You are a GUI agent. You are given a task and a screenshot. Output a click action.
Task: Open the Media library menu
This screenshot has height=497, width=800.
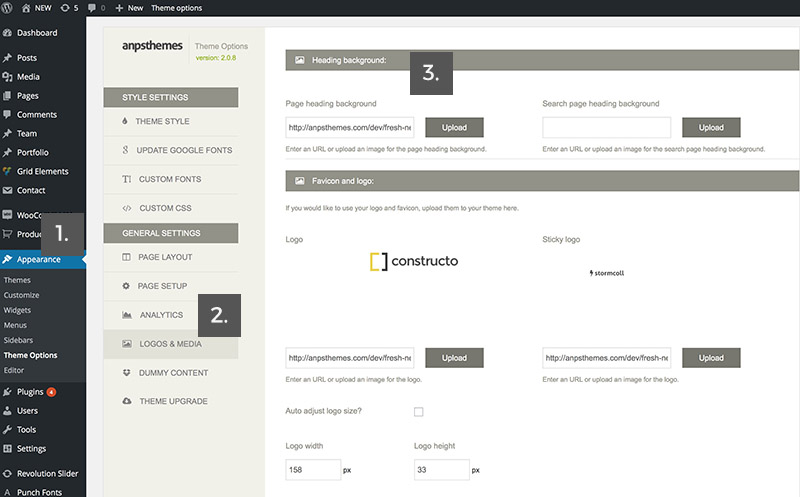coord(28,77)
